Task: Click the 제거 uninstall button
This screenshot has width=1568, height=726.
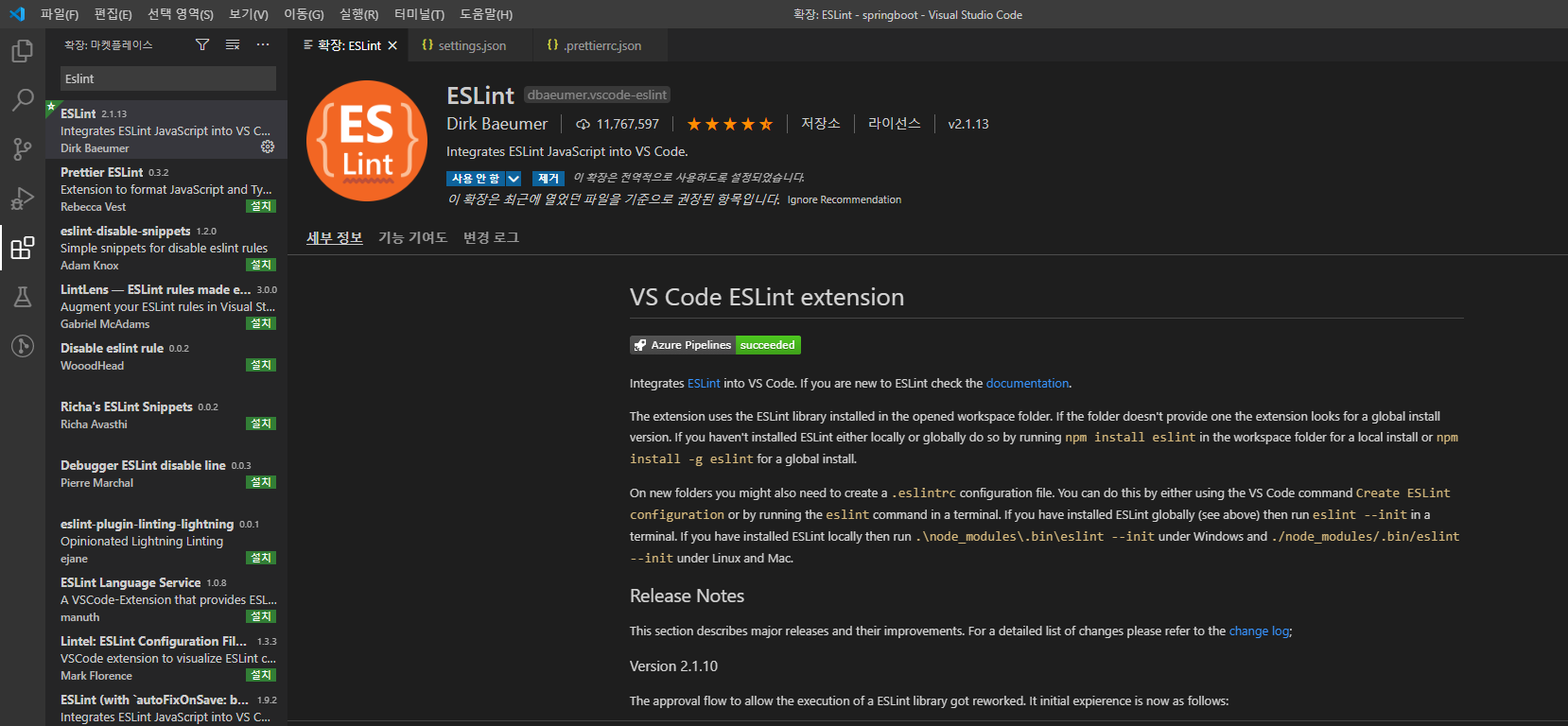Action: (549, 179)
